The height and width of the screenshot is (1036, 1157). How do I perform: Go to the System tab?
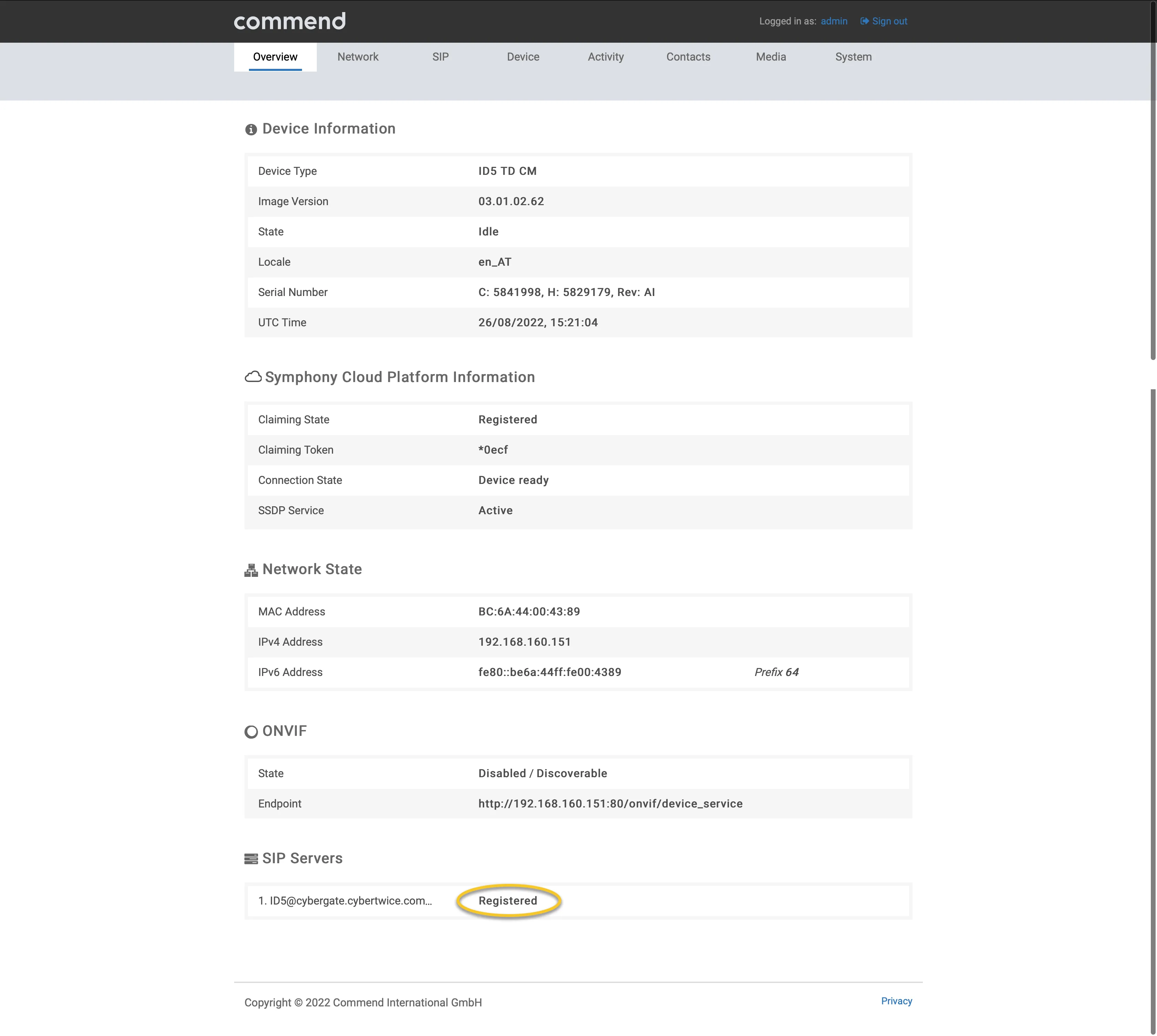(853, 57)
